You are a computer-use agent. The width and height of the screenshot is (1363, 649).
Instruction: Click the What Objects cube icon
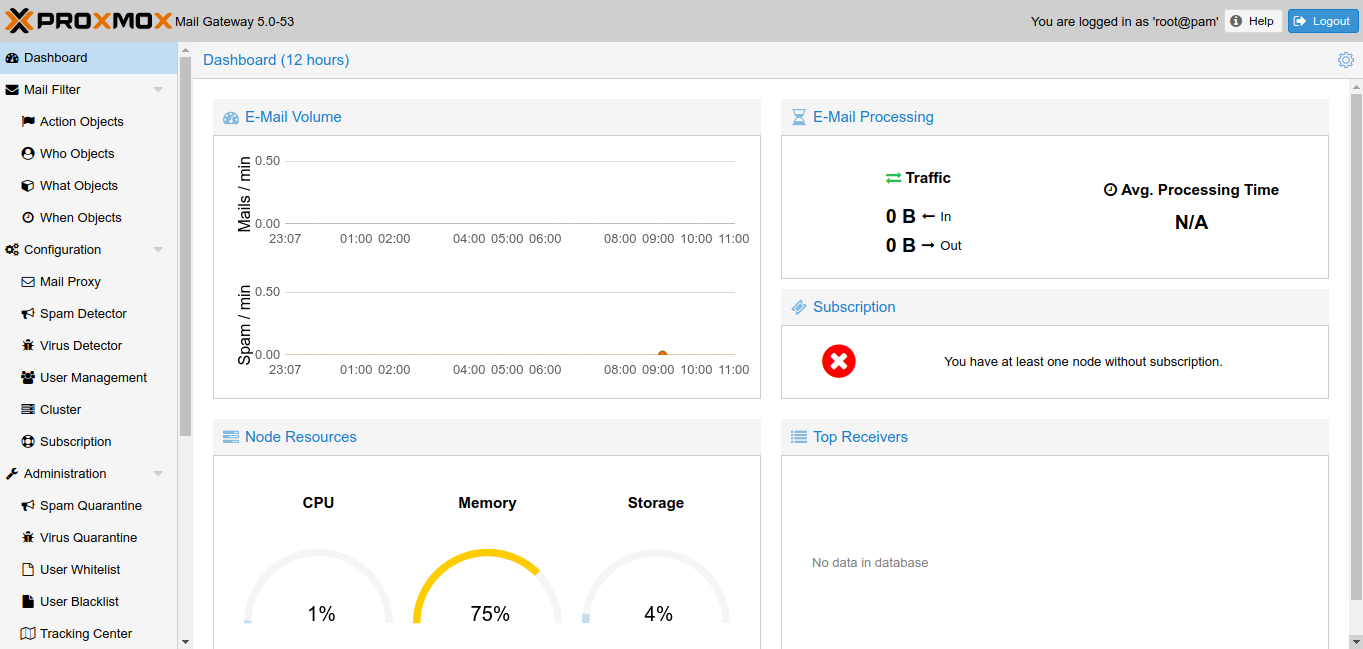click(x=28, y=186)
